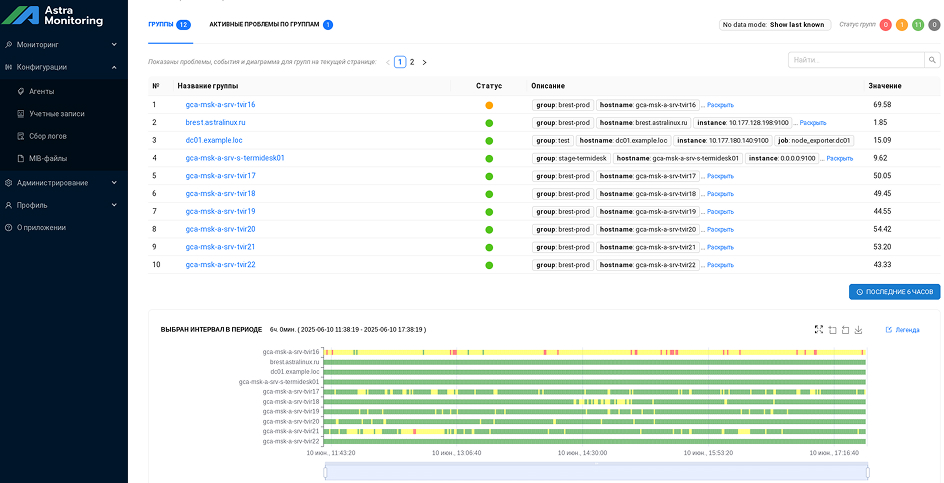
Task: Open Агенты via its sidebar icon
Action: coord(20,92)
